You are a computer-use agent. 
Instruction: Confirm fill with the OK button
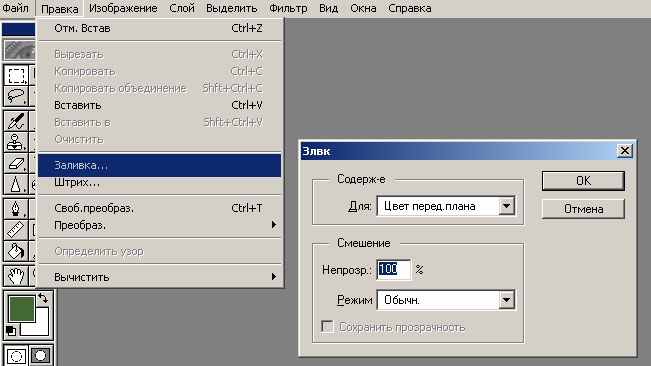click(583, 181)
